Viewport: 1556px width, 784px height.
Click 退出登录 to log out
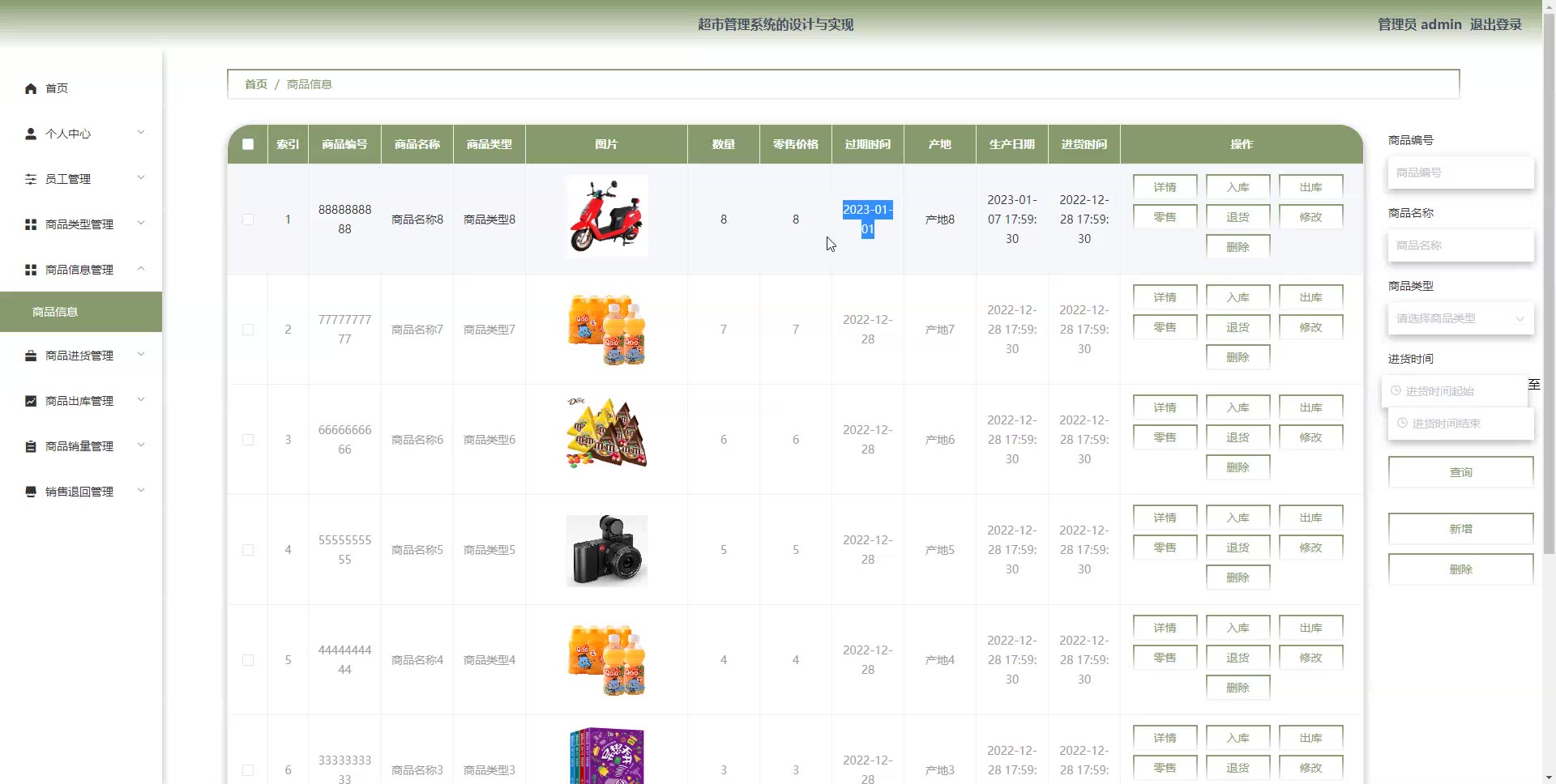[1495, 24]
